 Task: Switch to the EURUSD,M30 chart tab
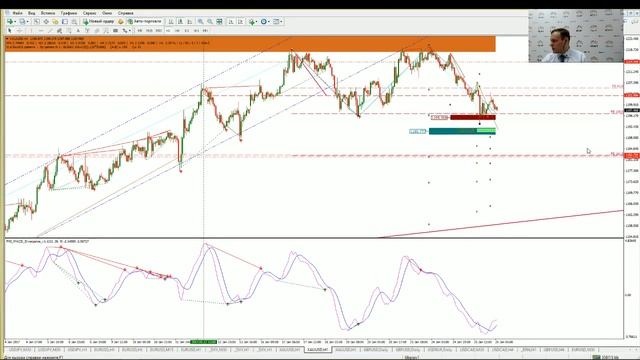point(583,350)
